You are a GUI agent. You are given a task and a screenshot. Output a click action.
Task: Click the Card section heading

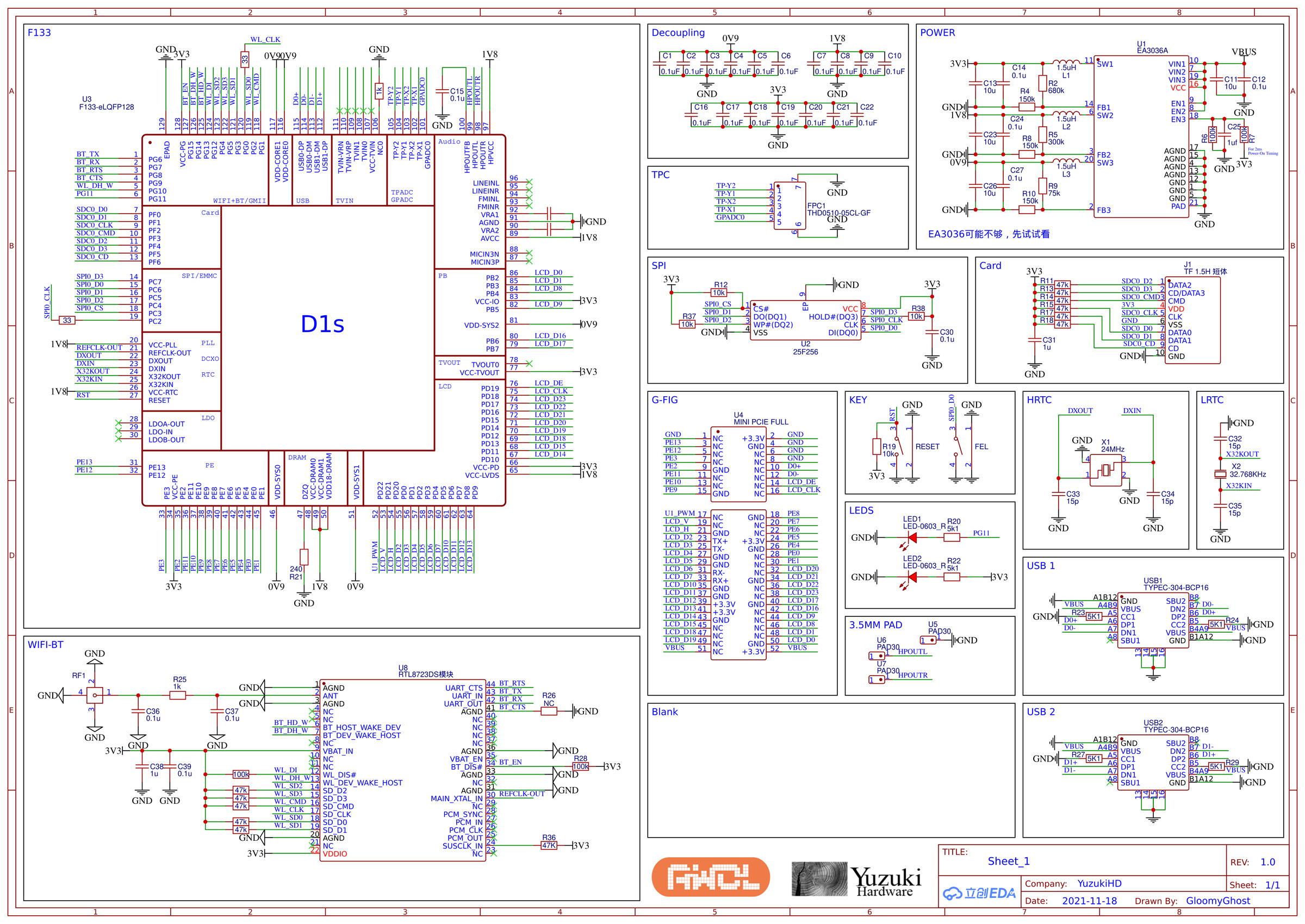coord(990,265)
